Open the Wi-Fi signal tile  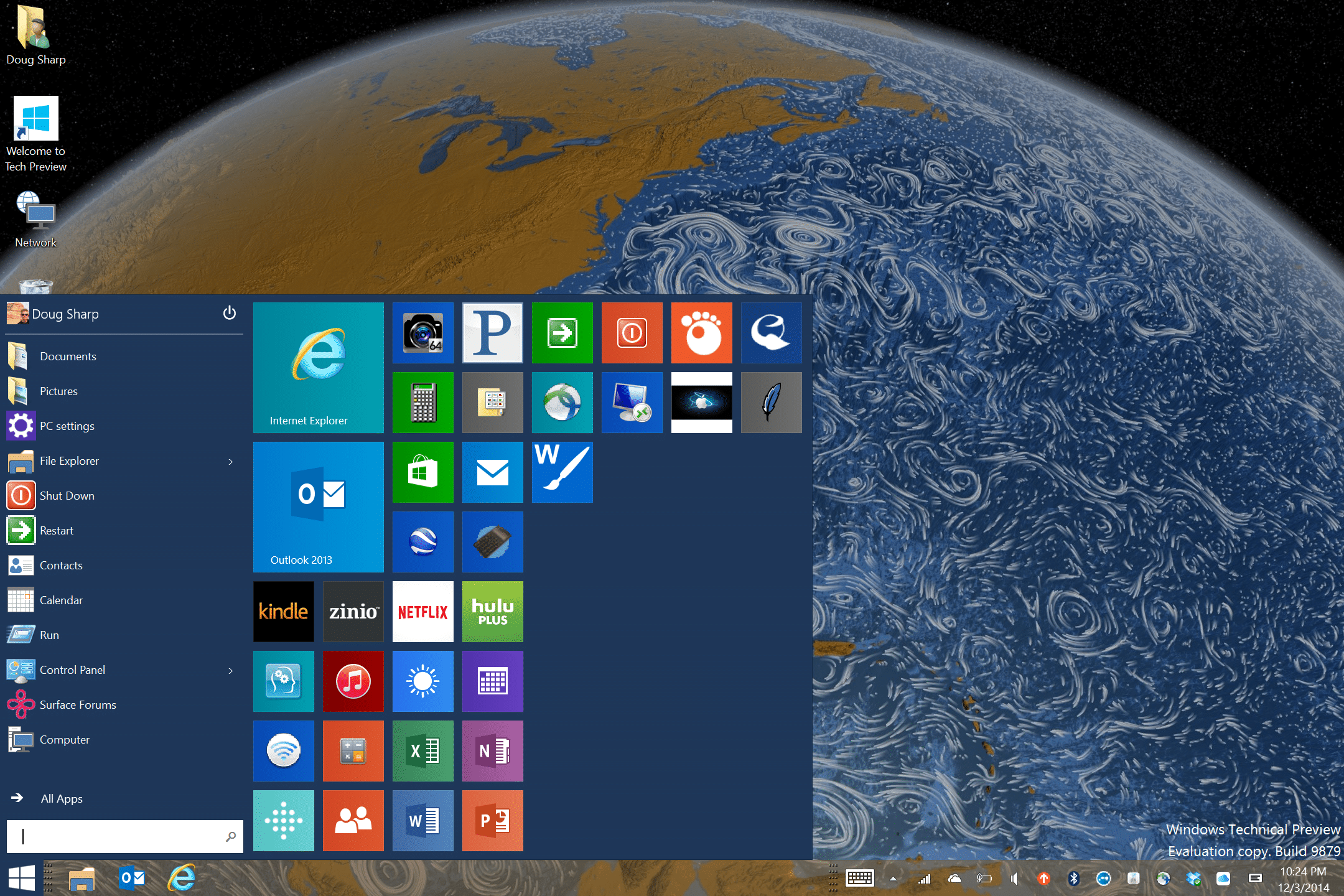(x=284, y=751)
